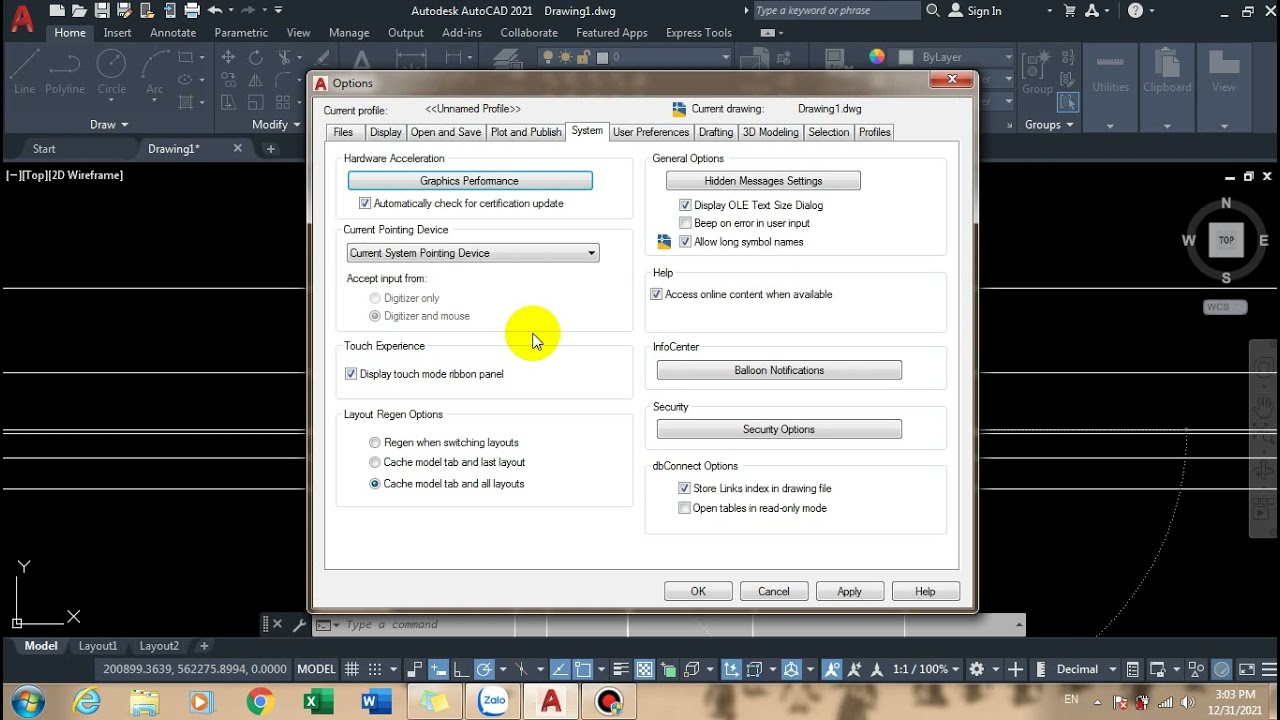Select the Arc tool
This screenshot has width=1280, height=720.
(x=154, y=73)
